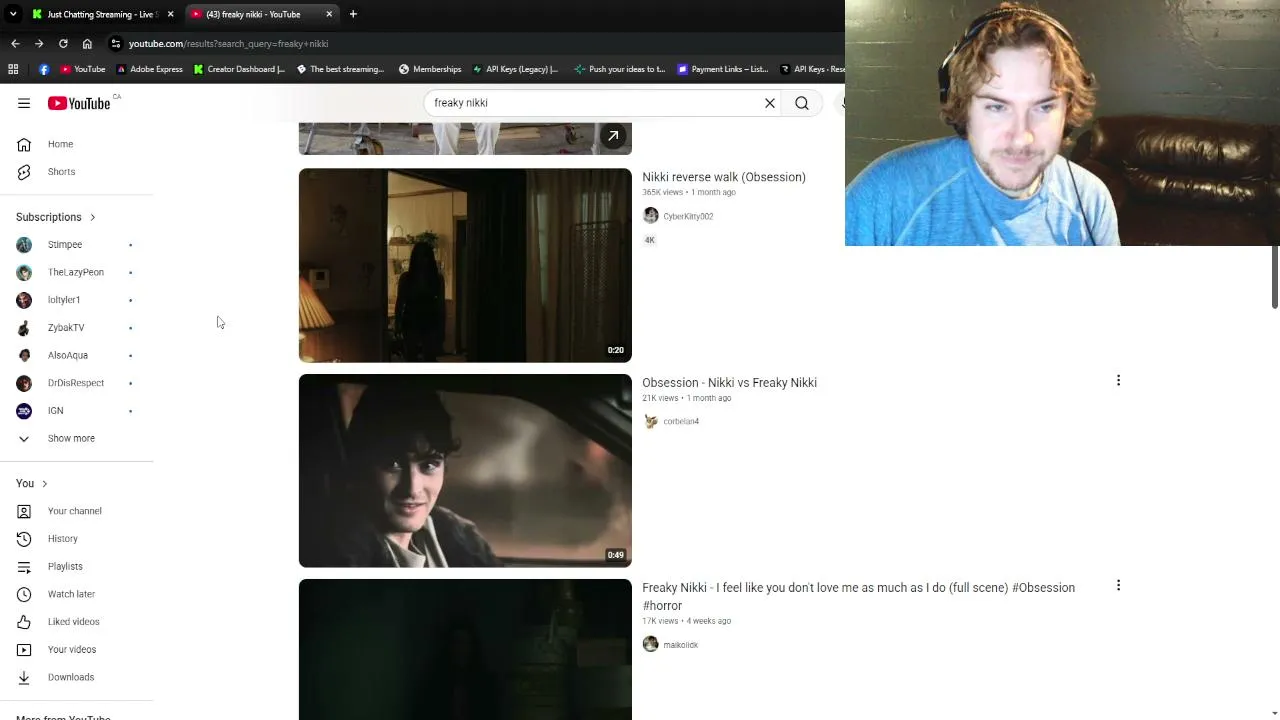The image size is (1280, 720).
Task: Open 'Push your ideas to t...' bookmark
Action: 620,69
